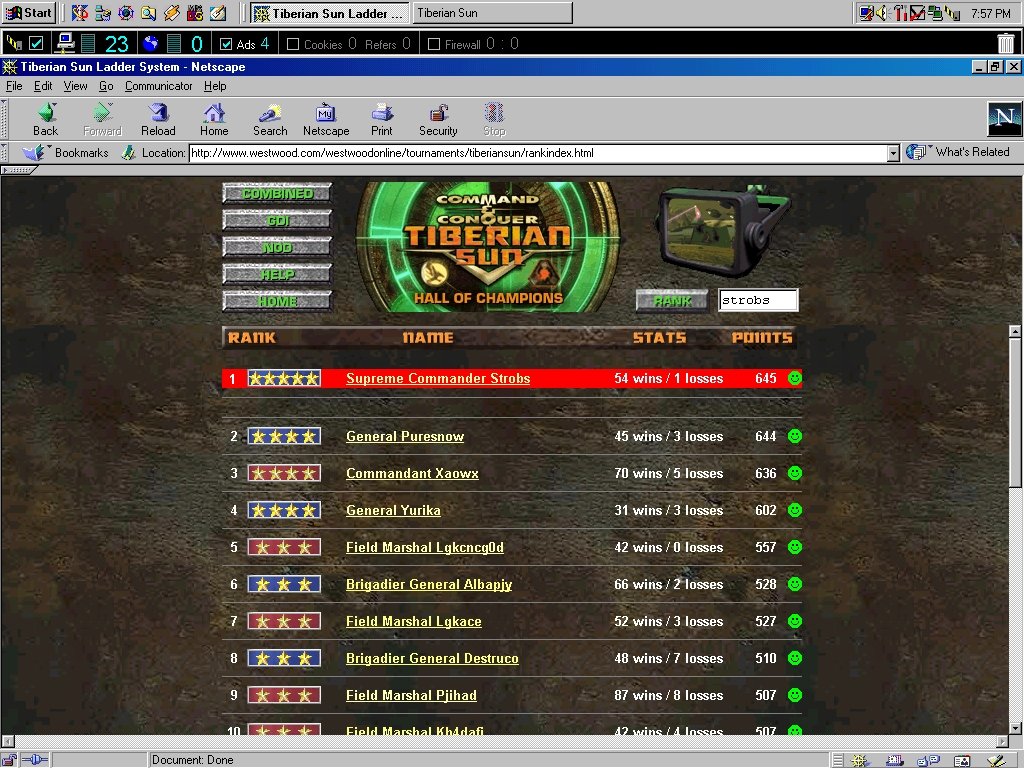Open Address Book from component bar

(x=961, y=760)
